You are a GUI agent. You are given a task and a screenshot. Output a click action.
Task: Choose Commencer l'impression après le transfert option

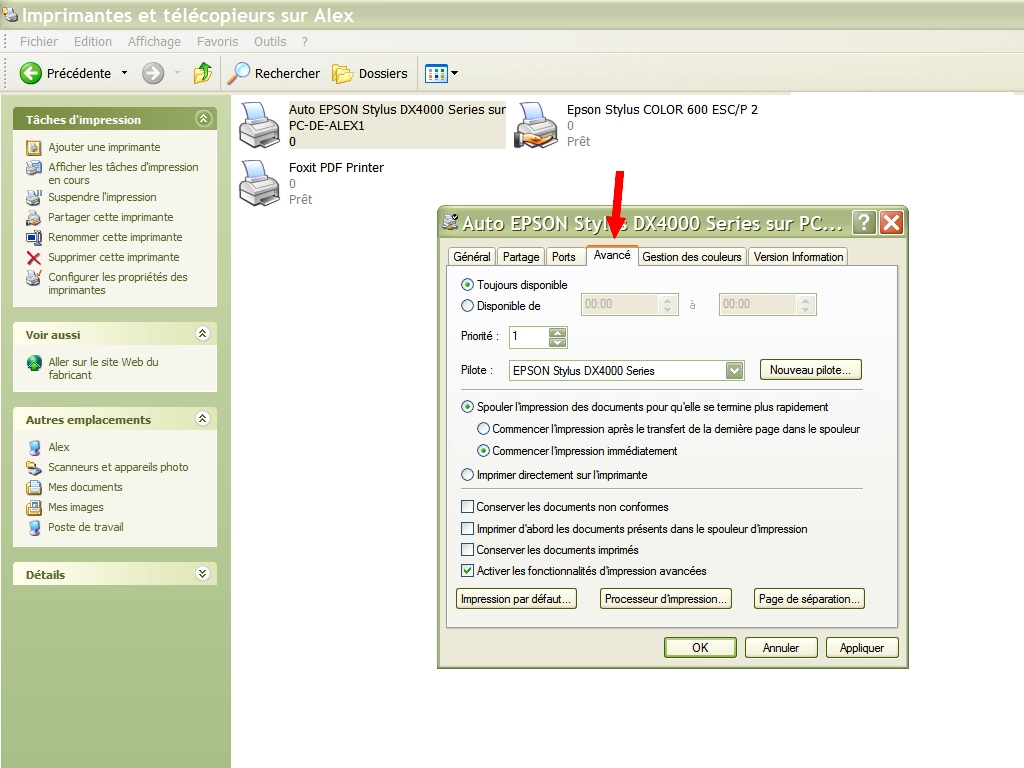point(483,429)
